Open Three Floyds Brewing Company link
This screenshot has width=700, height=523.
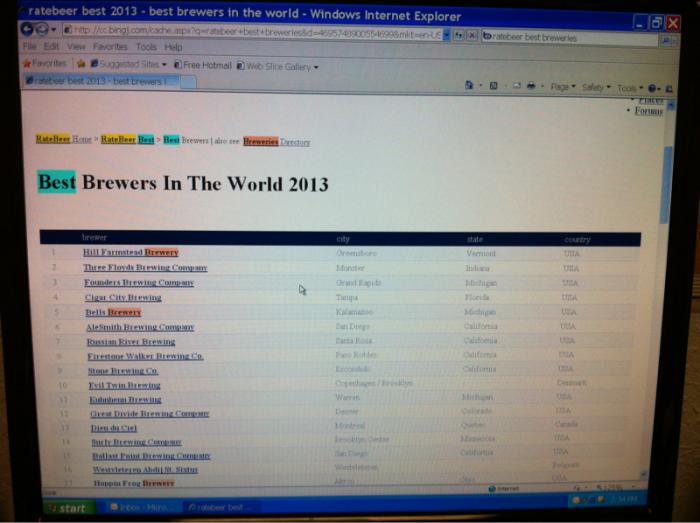(x=145, y=267)
